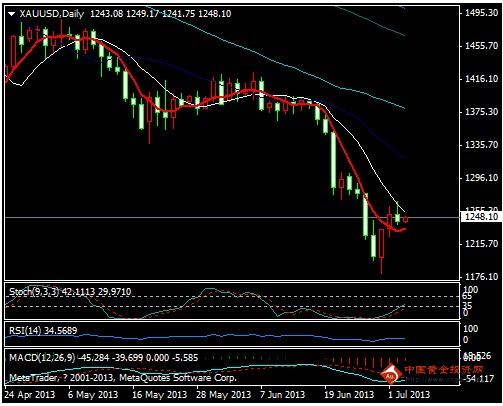Image resolution: width=503 pixels, height=406 pixels.
Task: Click the triangle icon beside XAUUSD,Daily
Action: coord(12,14)
